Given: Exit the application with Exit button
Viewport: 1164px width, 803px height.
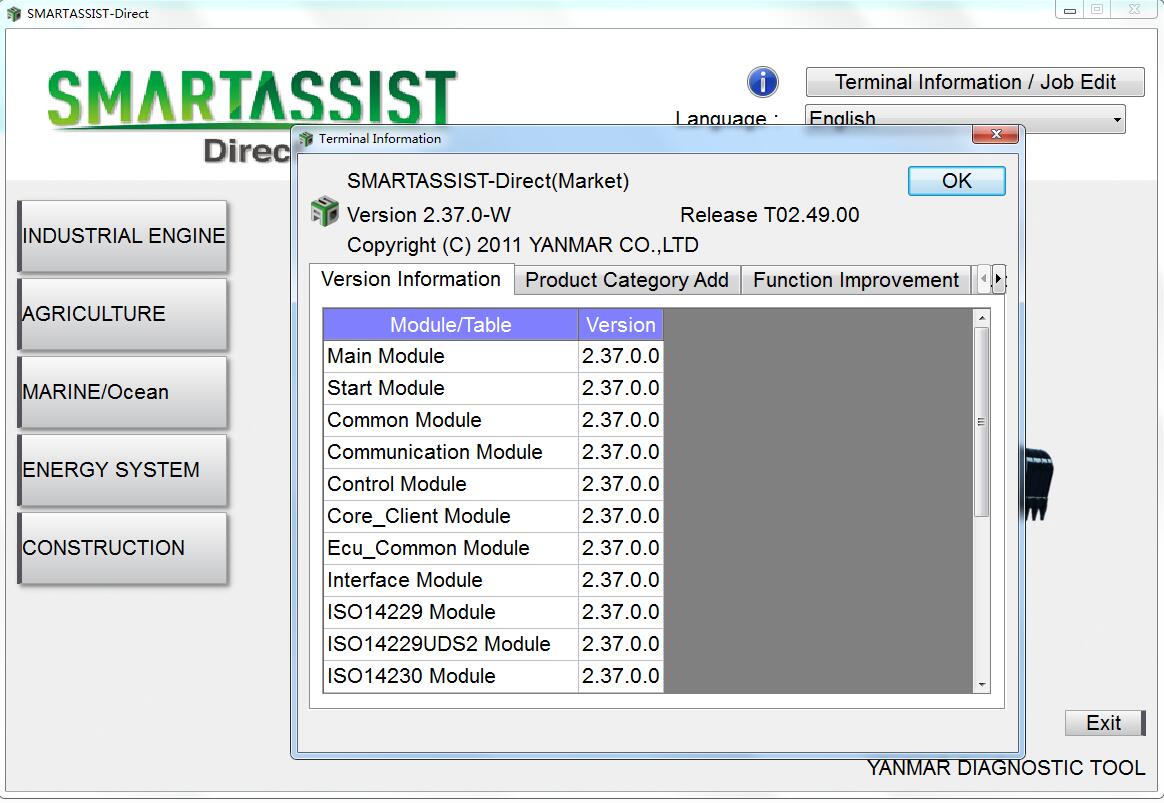Looking at the screenshot, I should [1105, 723].
